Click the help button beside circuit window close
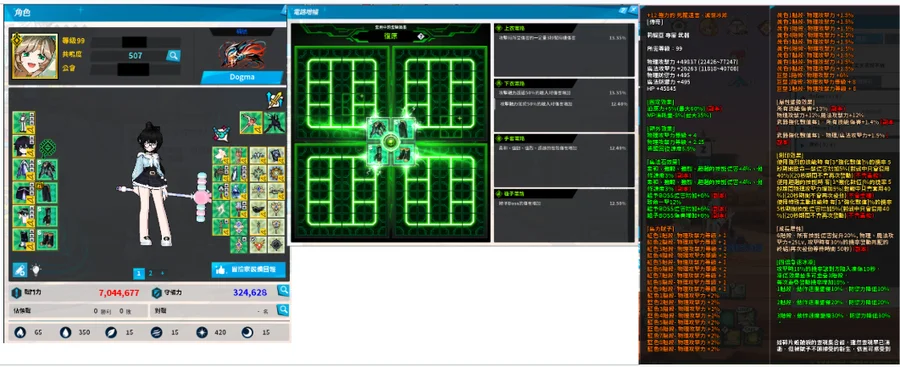Image resolution: width=900 pixels, height=367 pixels. (623, 10)
